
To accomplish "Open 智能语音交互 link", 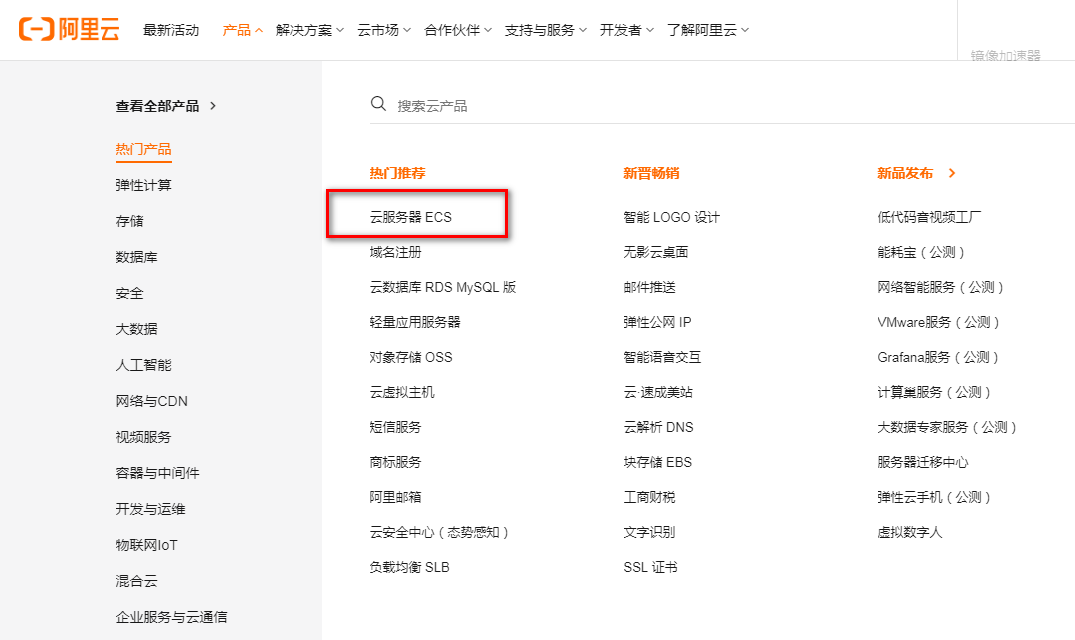I will coord(662,357).
